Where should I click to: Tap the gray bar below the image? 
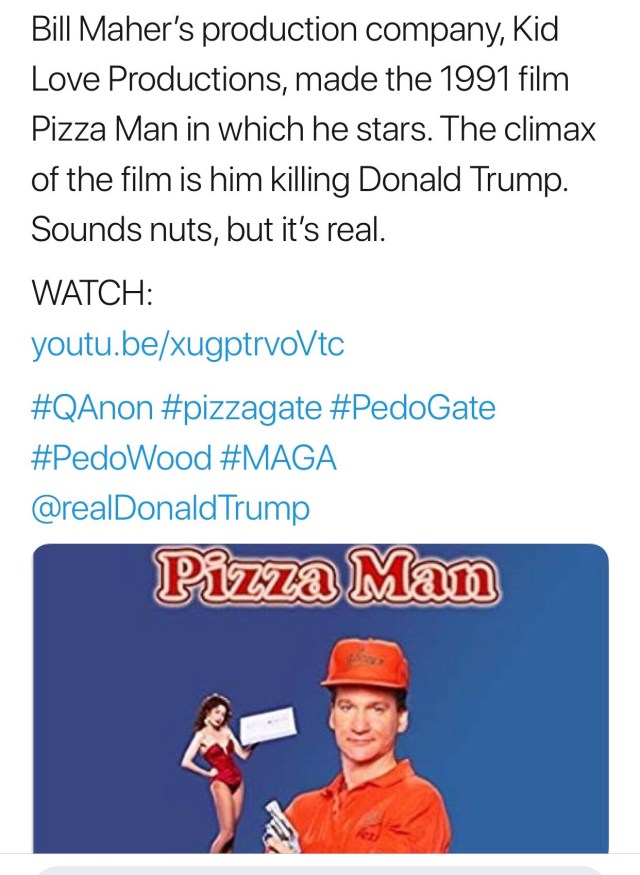[320, 870]
